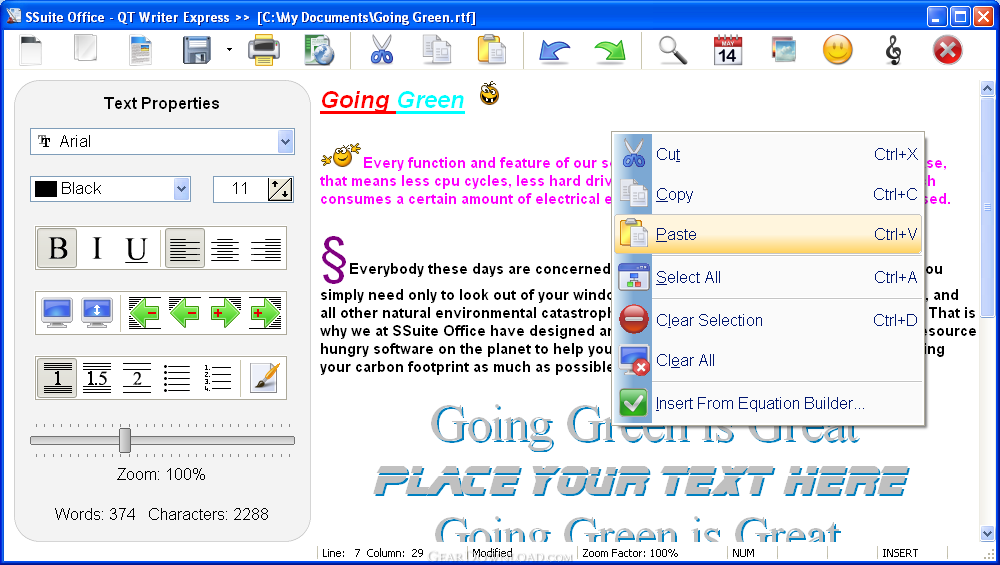Click the first monitor view icon
The image size is (1000, 565).
coord(57,312)
